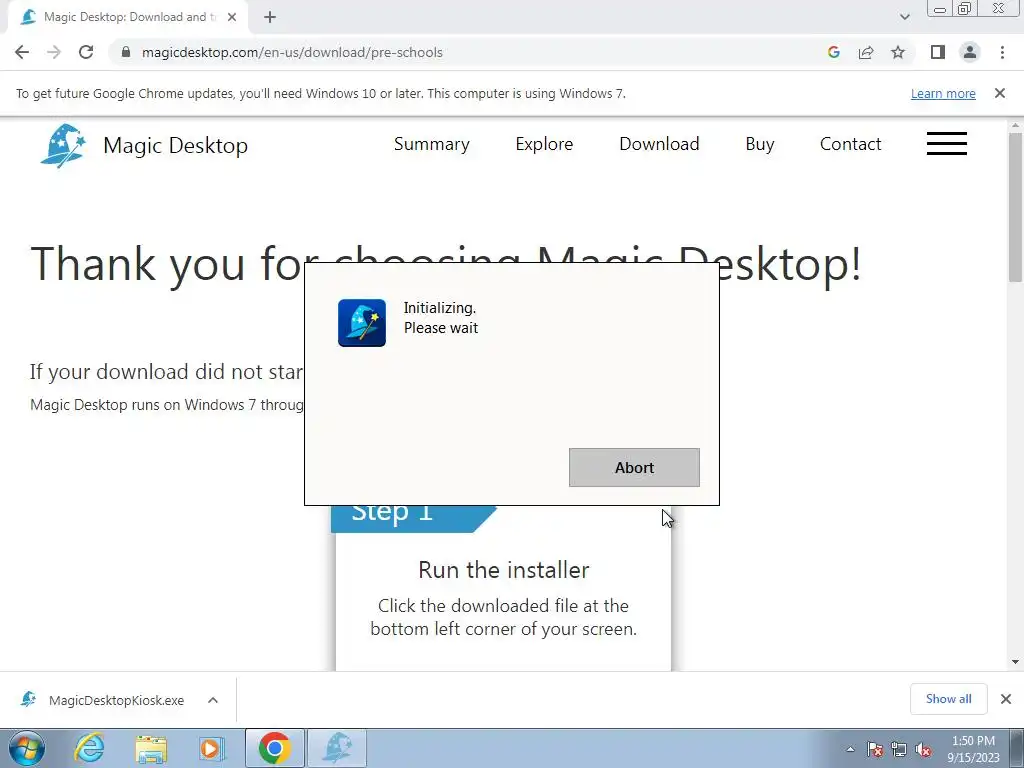Image resolution: width=1024 pixels, height=768 pixels.
Task: Select Magic Desktop installer taskbar button
Action: click(x=337, y=748)
